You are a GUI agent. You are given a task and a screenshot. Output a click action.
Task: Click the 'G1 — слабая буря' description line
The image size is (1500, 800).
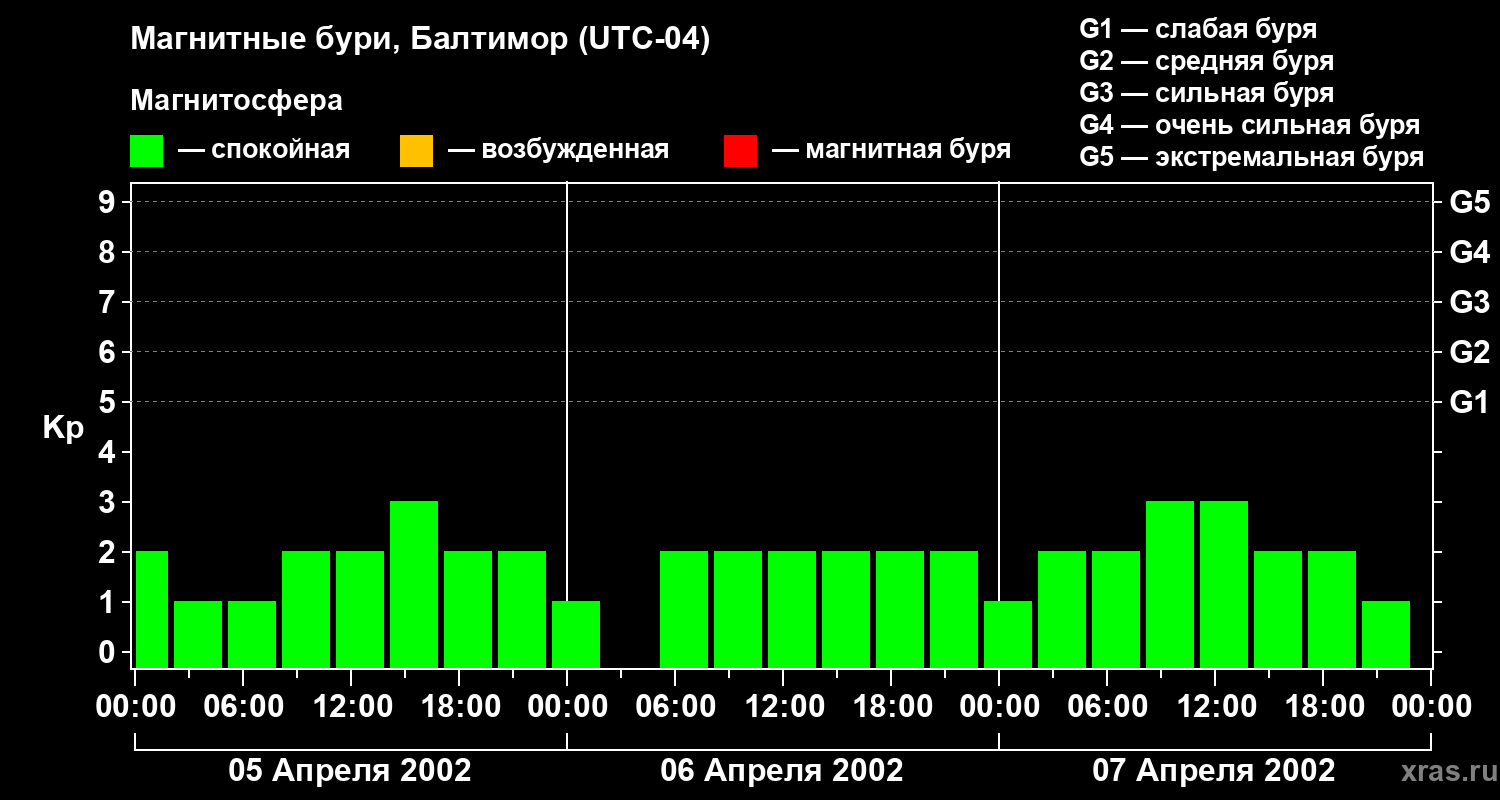1198,29
